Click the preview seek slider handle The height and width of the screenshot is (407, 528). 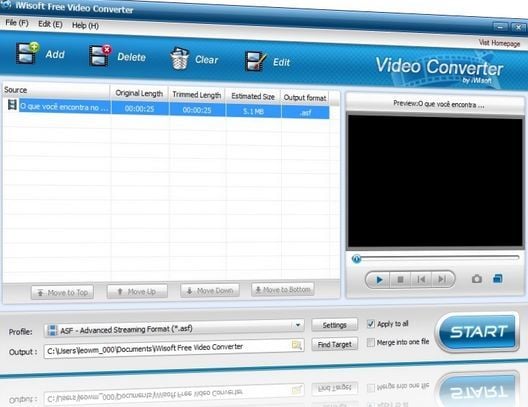click(356, 259)
